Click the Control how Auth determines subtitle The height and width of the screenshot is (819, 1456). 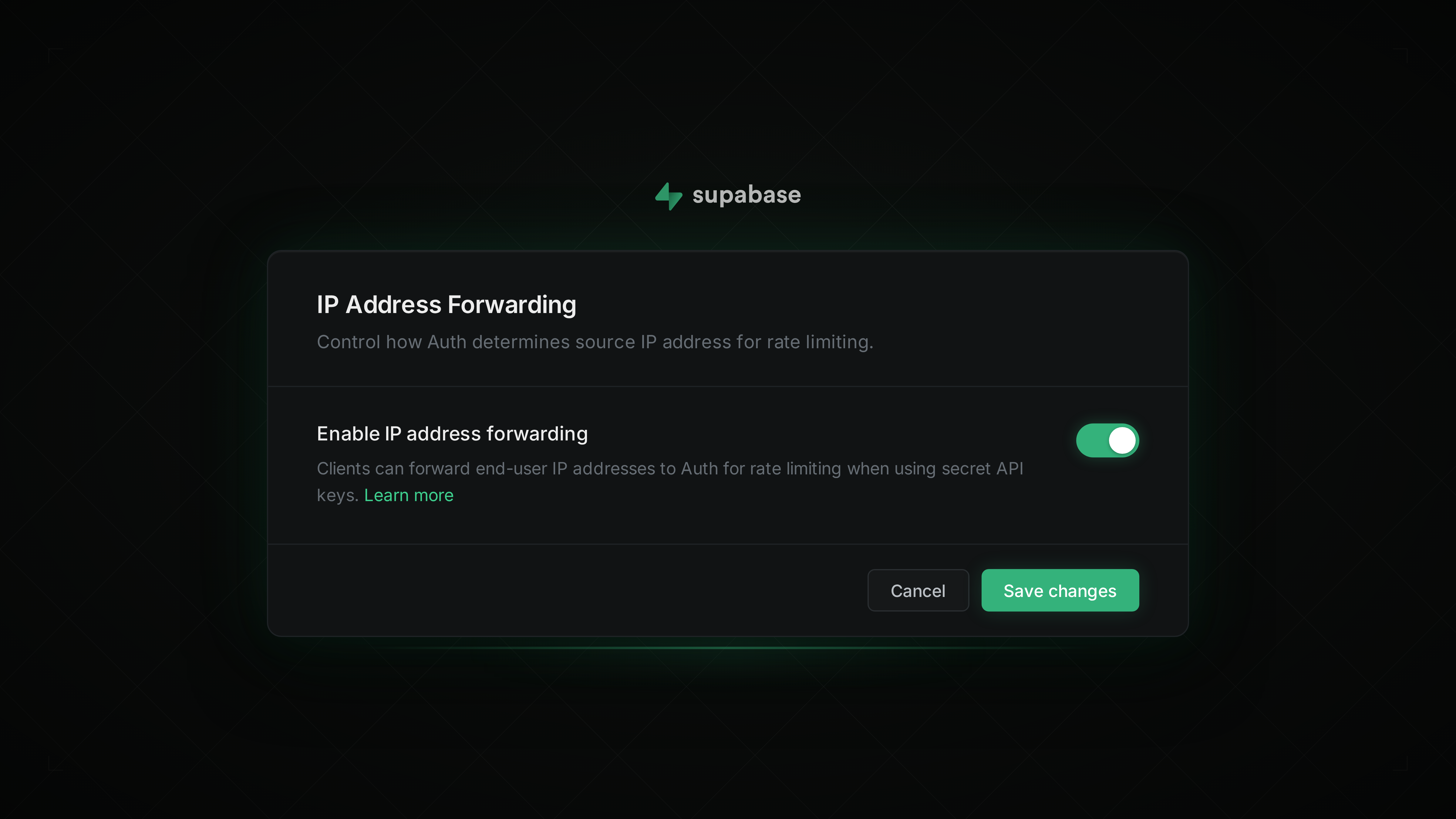click(x=595, y=342)
